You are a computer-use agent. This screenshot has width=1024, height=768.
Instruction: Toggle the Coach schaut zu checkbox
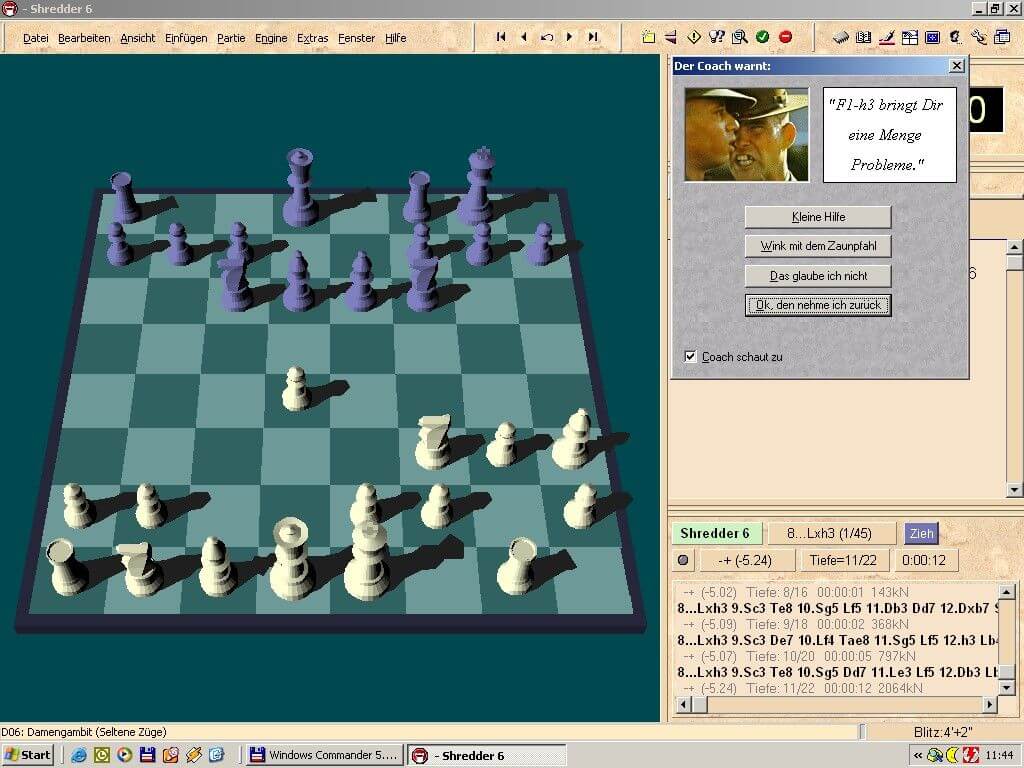point(690,357)
